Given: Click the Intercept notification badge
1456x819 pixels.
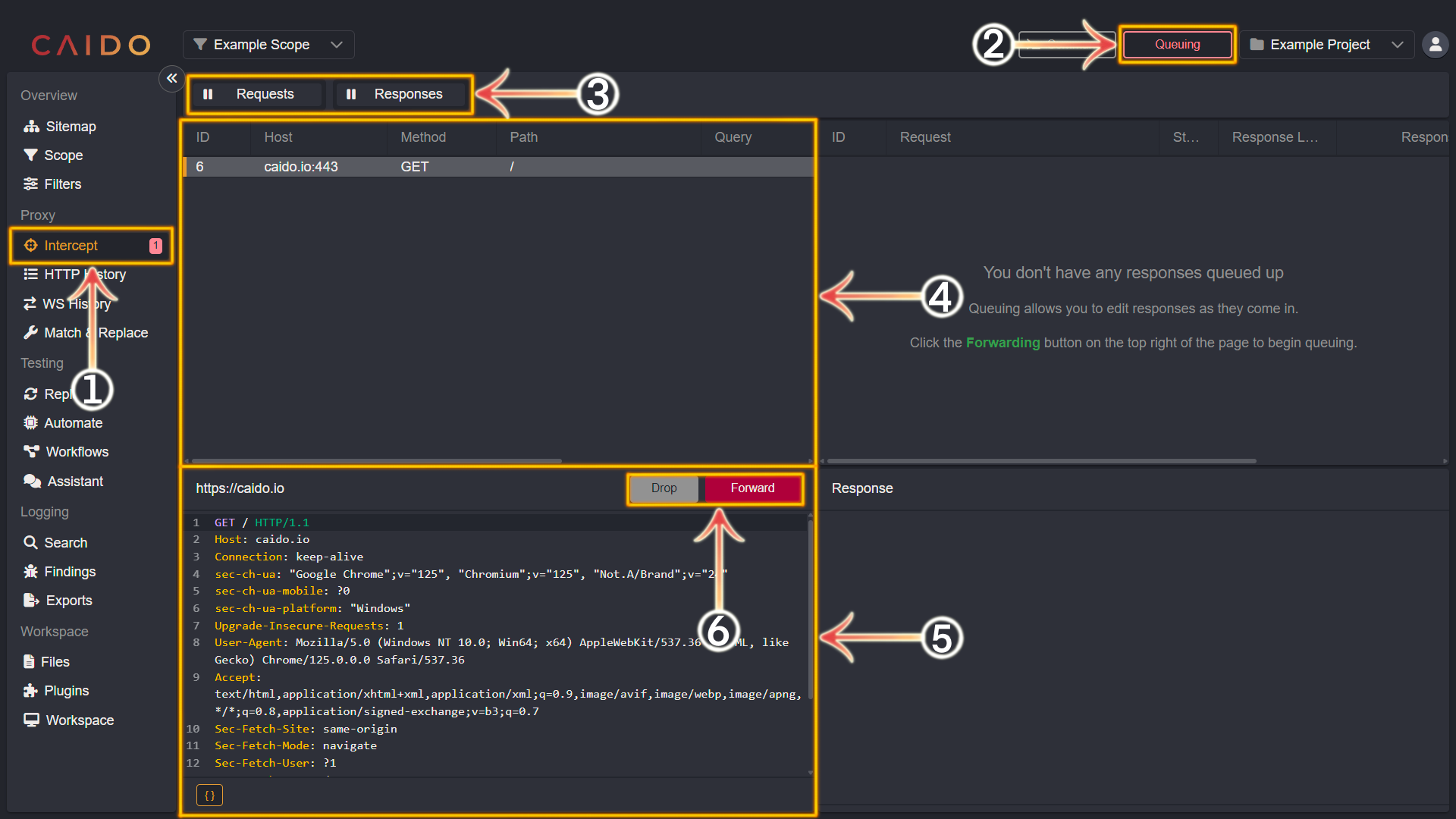Looking at the screenshot, I should (155, 246).
